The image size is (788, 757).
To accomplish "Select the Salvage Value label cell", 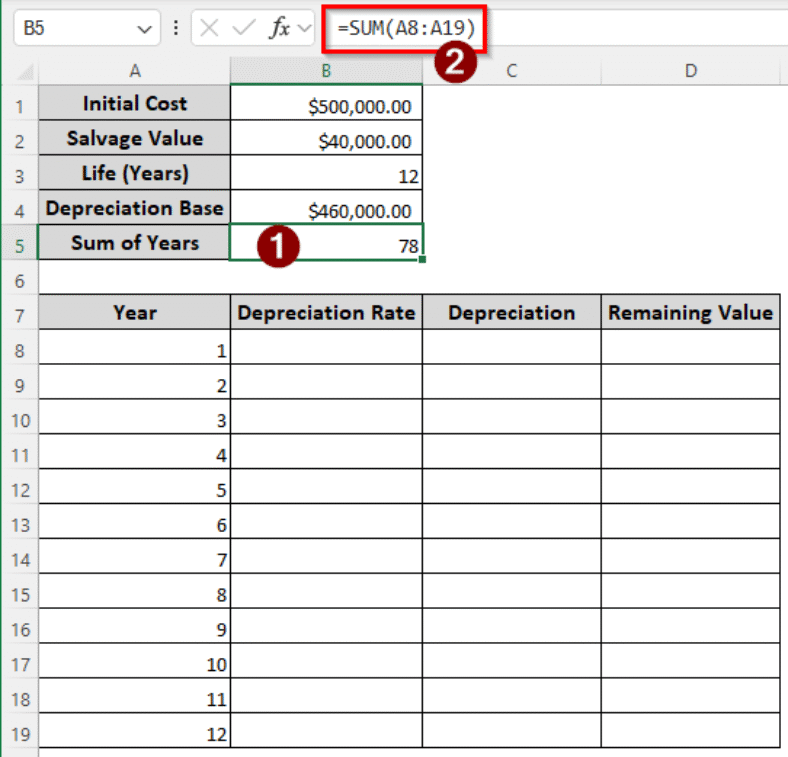I will (x=135, y=138).
